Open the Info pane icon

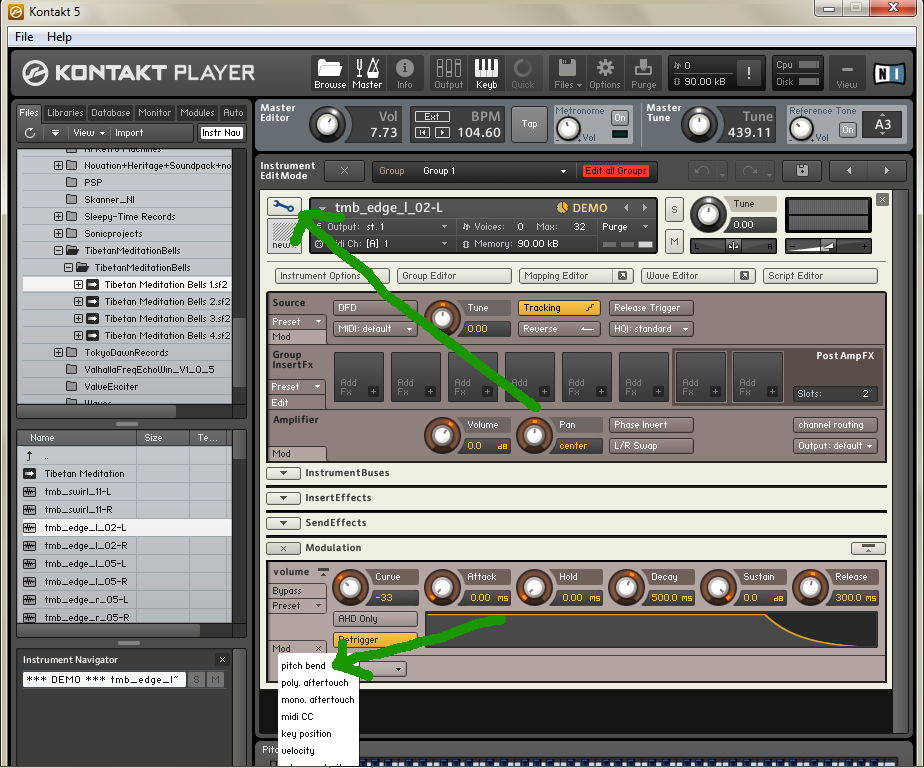[404, 73]
